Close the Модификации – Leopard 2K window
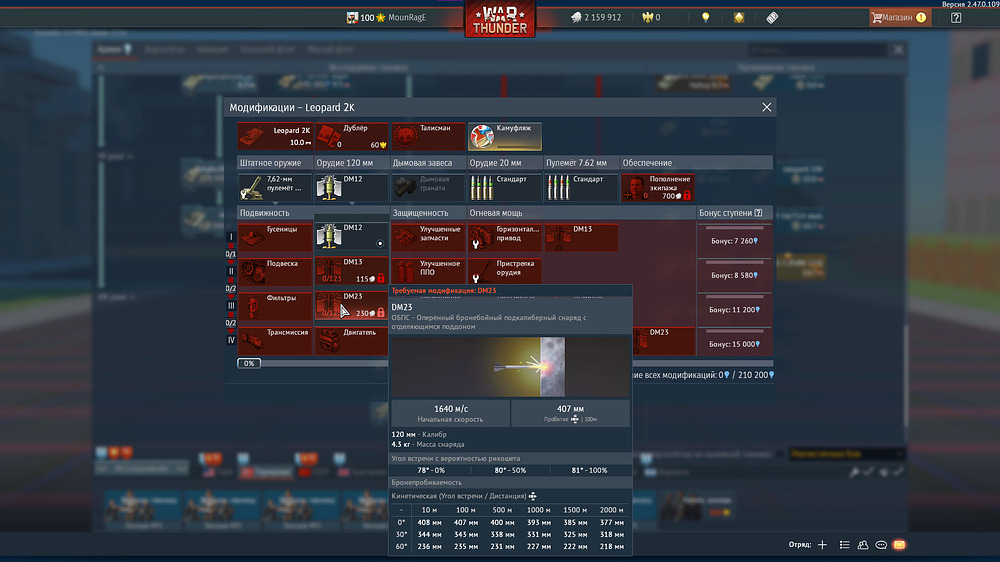This screenshot has height=562, width=1000. (767, 107)
